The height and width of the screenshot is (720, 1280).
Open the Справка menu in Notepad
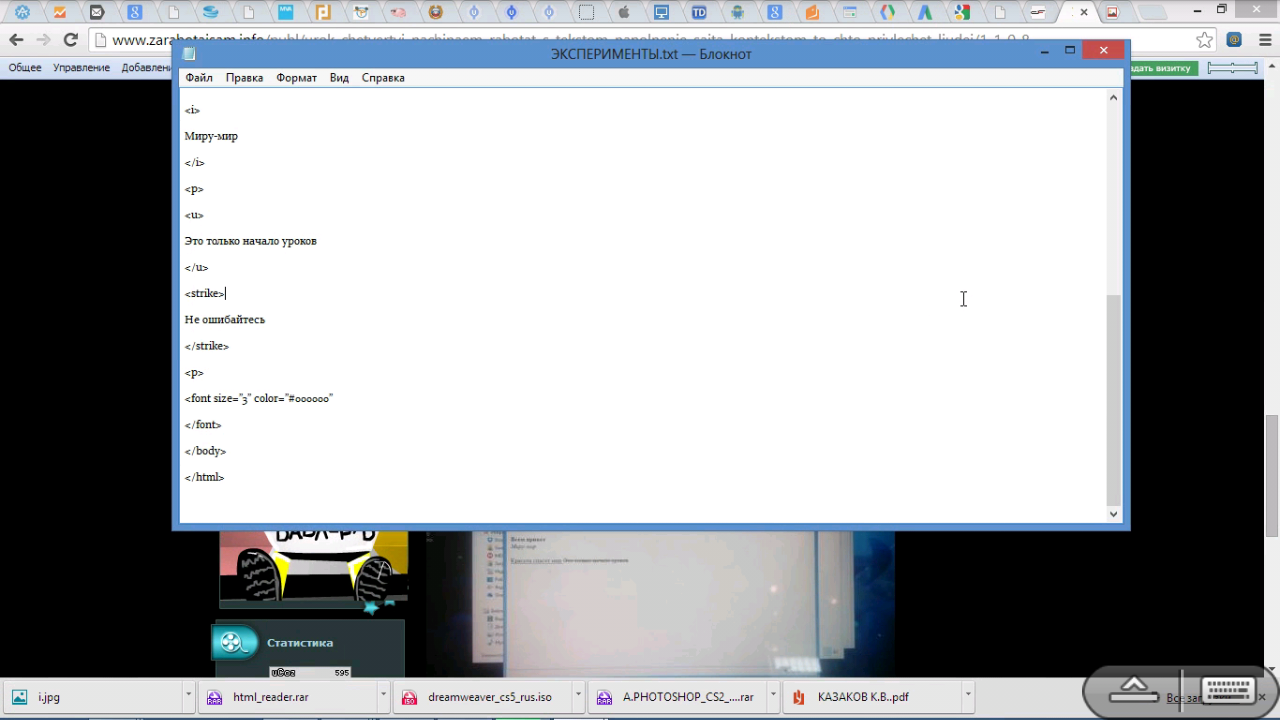tap(383, 77)
